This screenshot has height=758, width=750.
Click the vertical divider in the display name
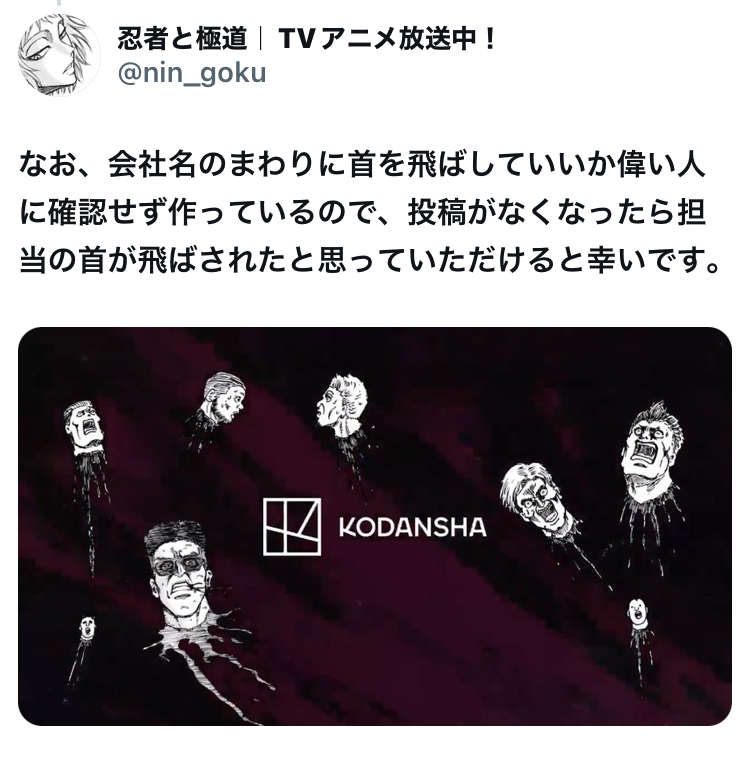coord(262,39)
